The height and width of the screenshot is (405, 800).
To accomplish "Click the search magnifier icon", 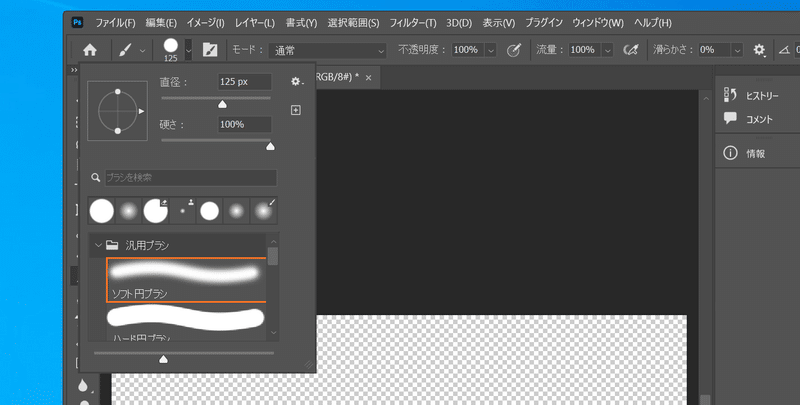I will (x=95, y=178).
